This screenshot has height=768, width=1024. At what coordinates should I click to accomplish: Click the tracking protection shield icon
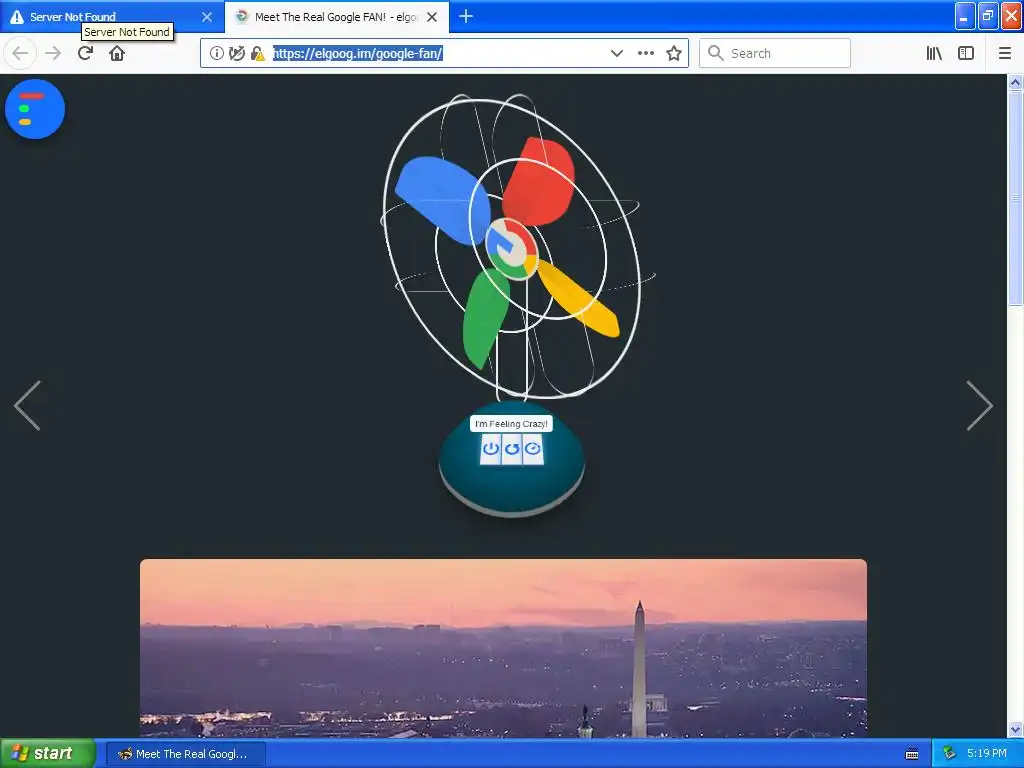coord(237,53)
